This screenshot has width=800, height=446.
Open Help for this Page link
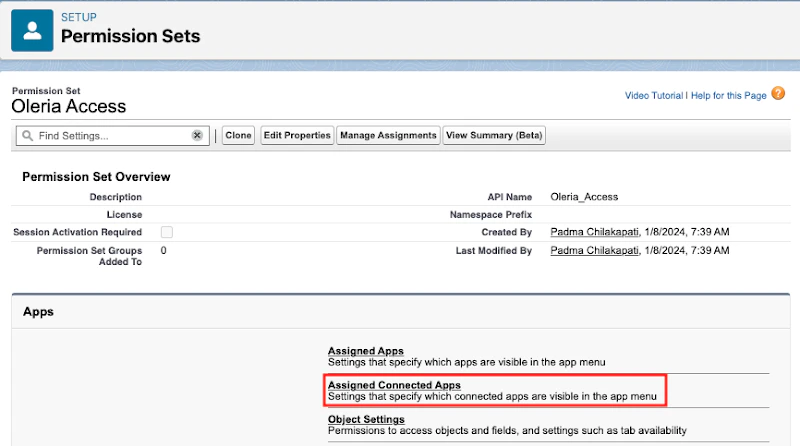click(729, 95)
